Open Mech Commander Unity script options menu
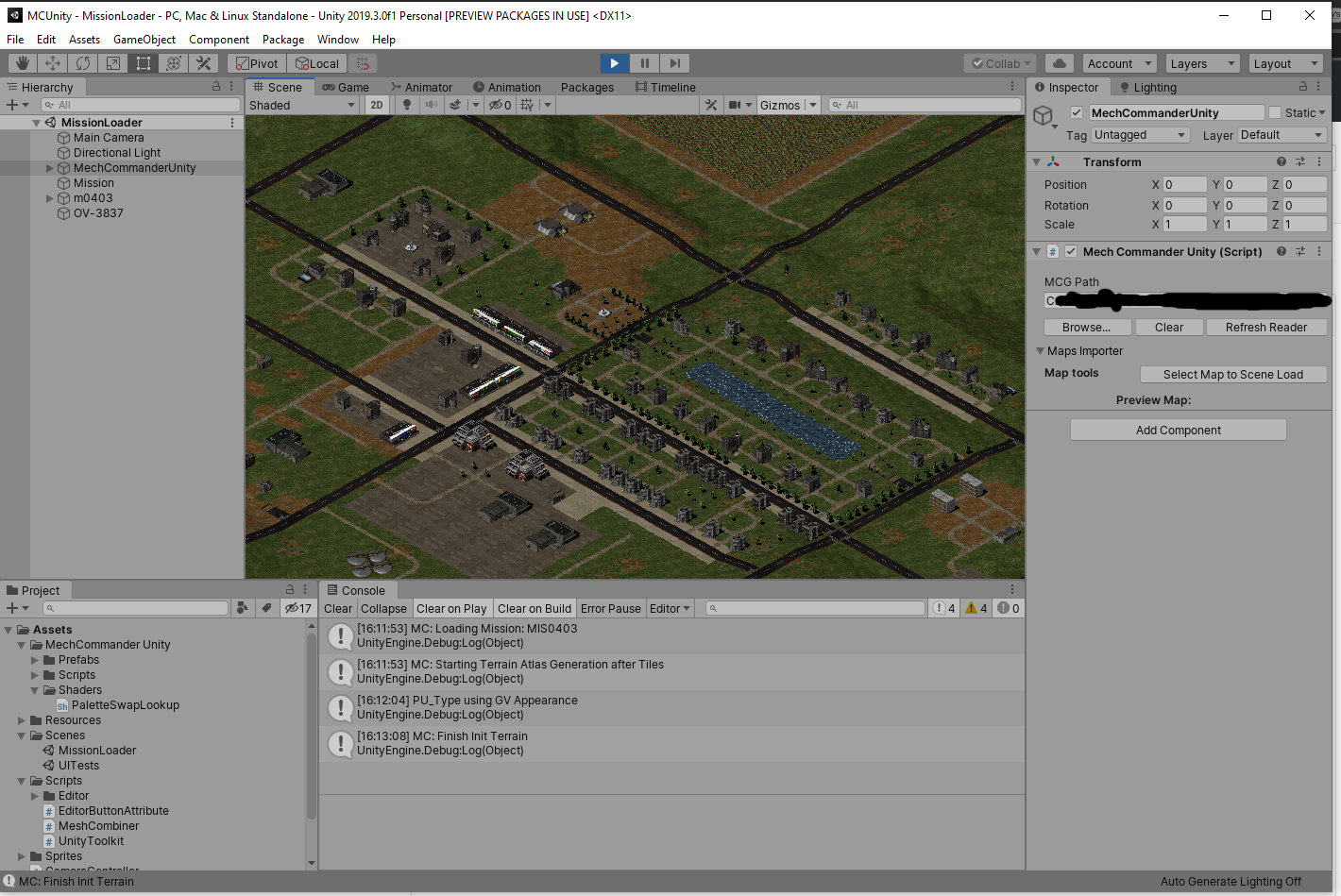 [1319, 251]
